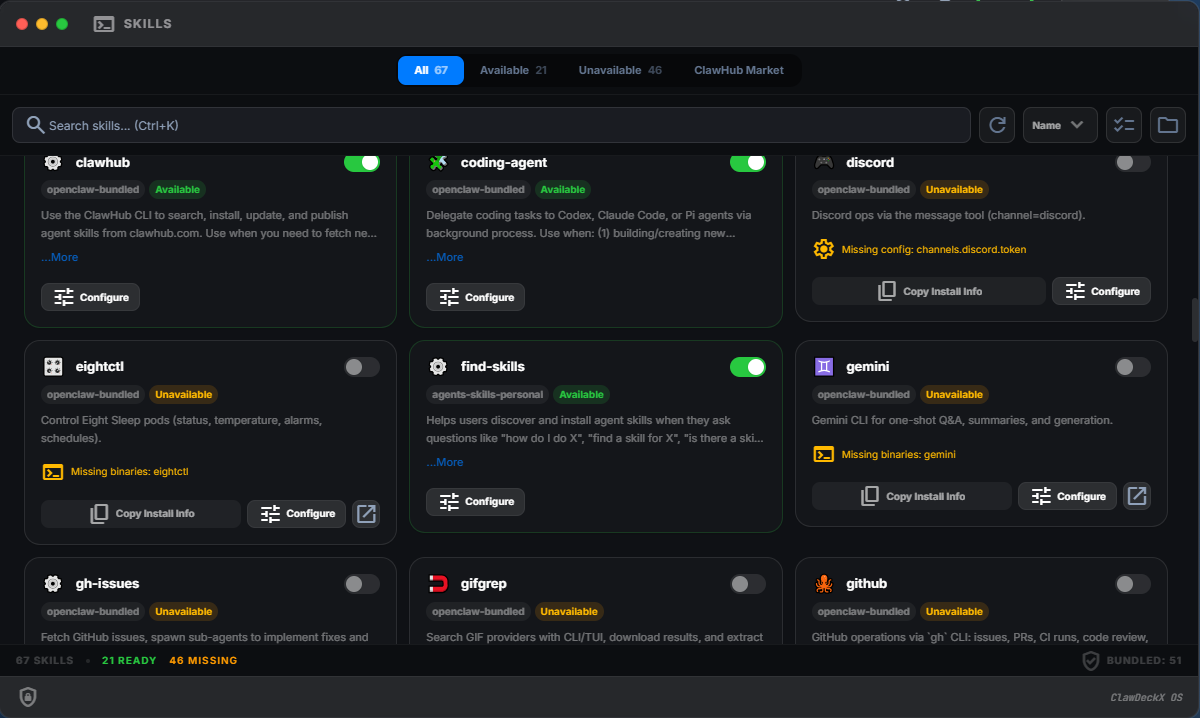Click the gifgrep skill icon
Viewport: 1200px width, 718px height.
point(438,584)
